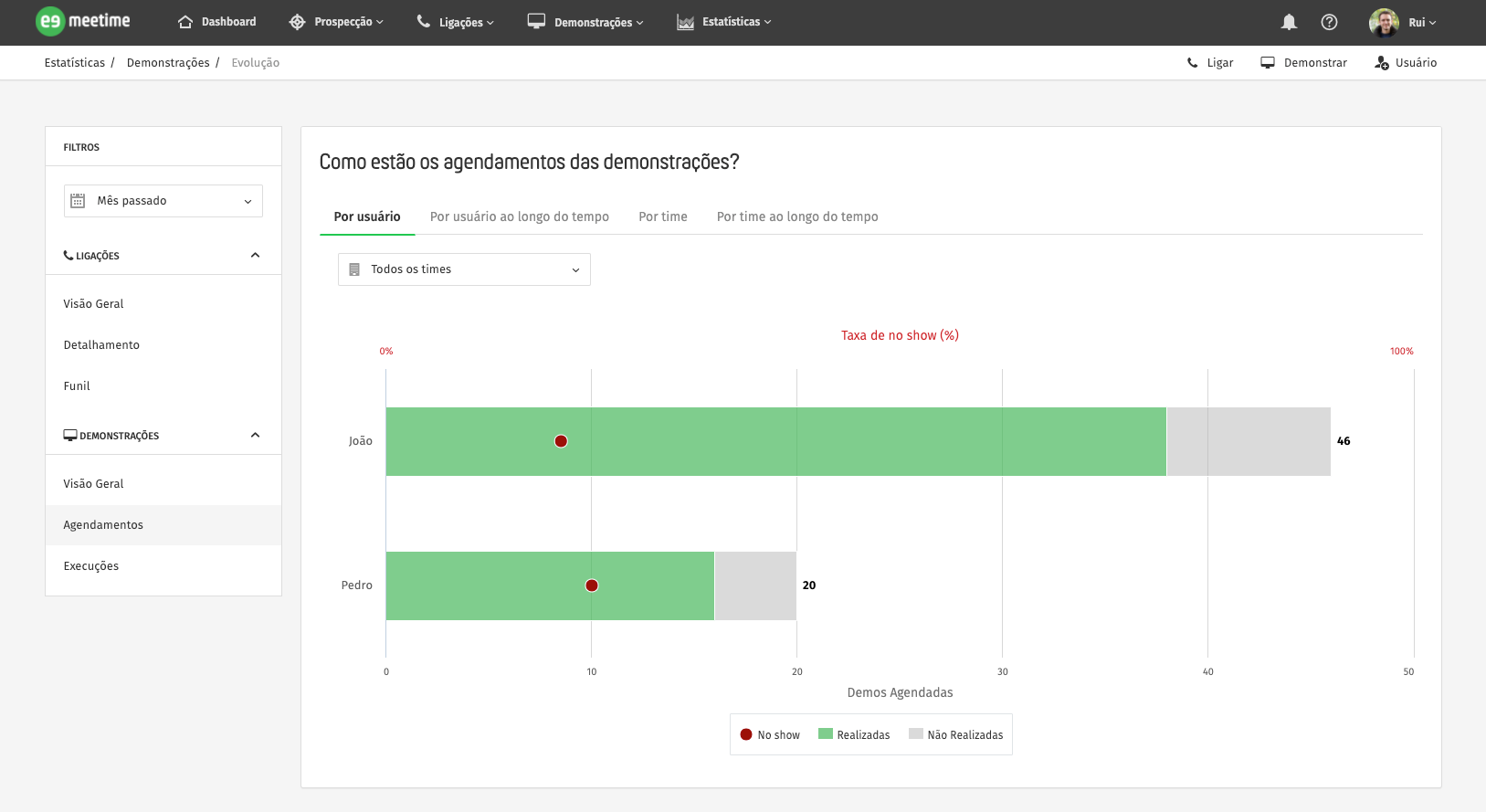Click the add Usuário icon
The image size is (1486, 812).
point(1382,63)
